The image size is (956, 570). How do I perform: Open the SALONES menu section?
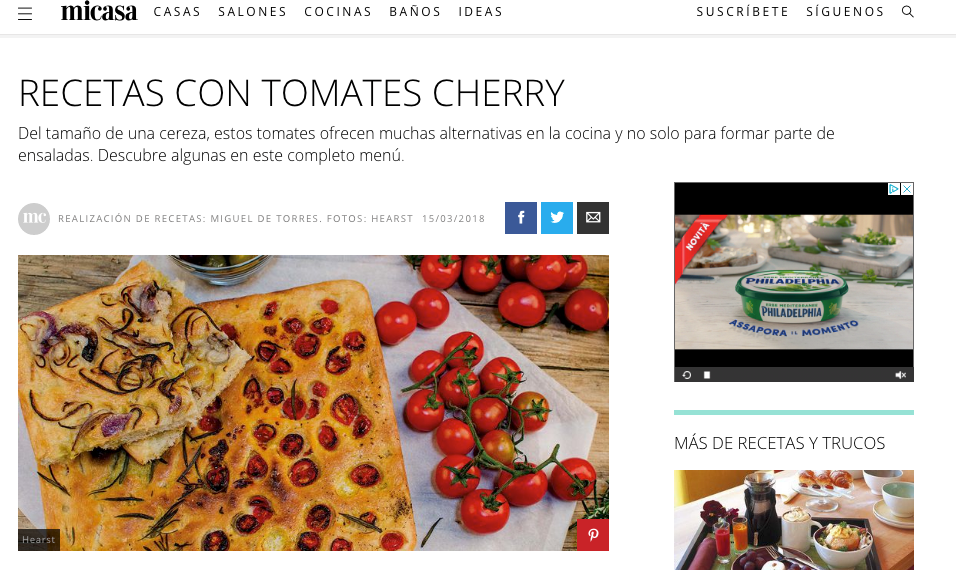point(252,12)
